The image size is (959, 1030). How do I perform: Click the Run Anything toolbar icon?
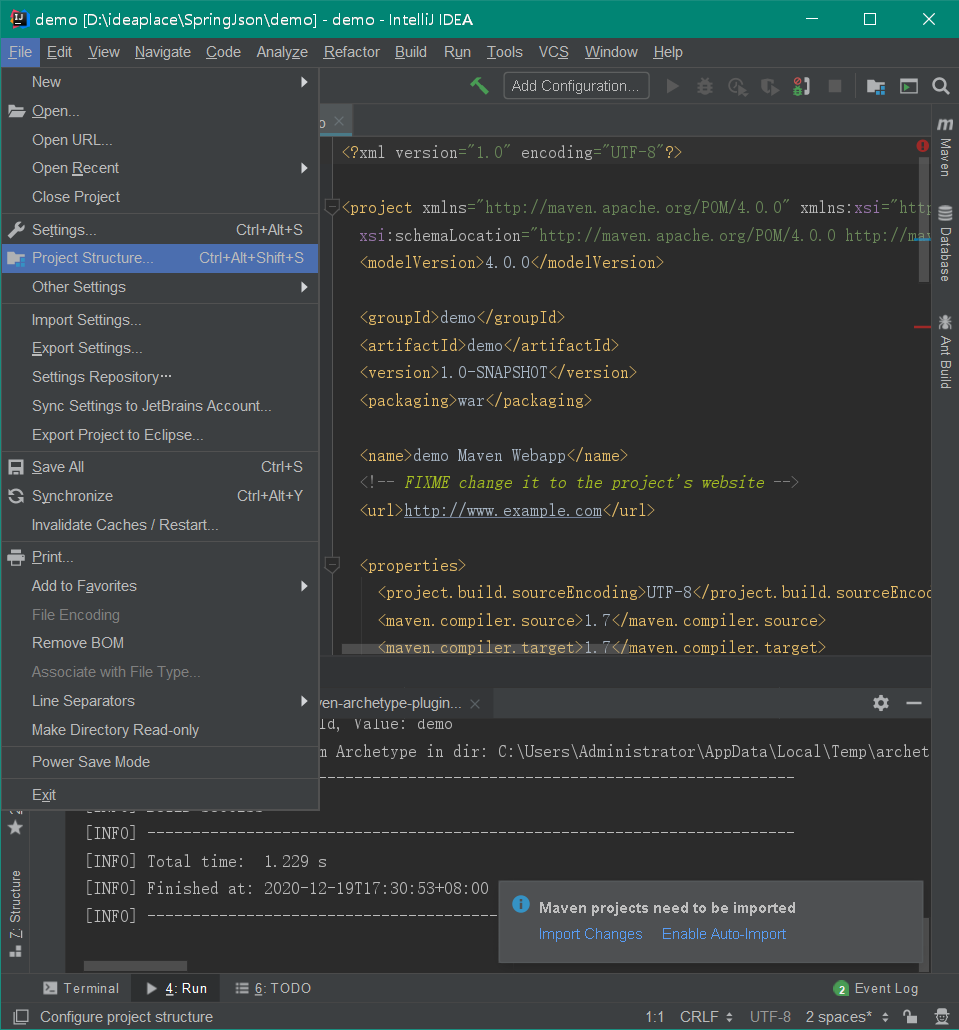(x=908, y=86)
